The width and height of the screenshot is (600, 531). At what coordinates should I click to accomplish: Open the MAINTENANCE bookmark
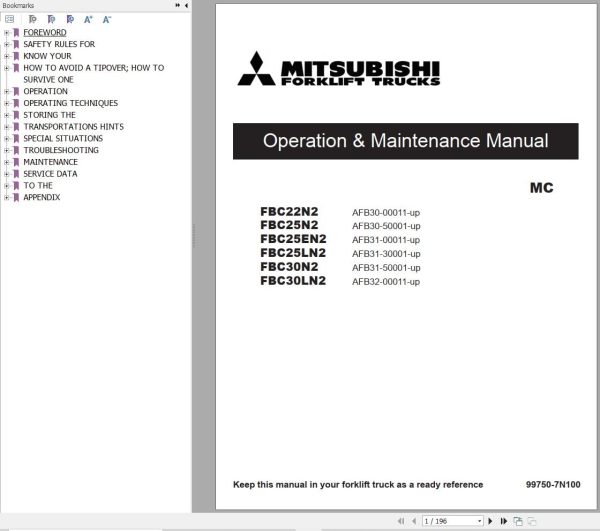click(x=51, y=162)
